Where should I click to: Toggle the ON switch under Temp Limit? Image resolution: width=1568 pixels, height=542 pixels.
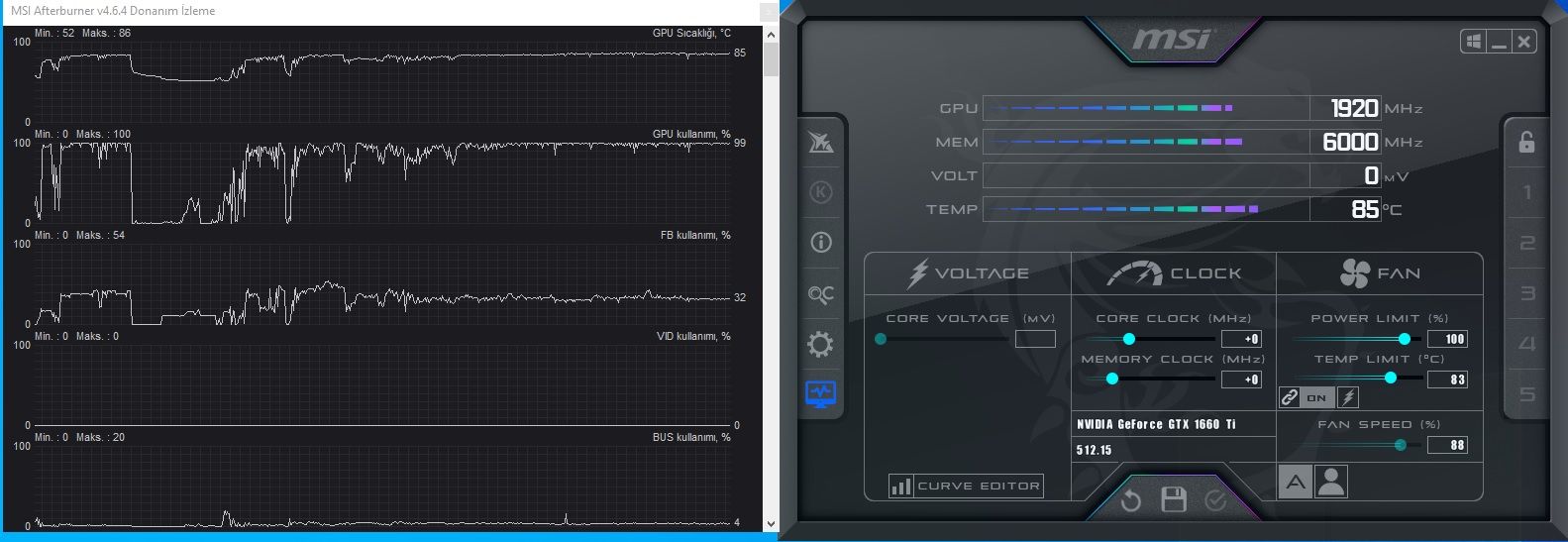click(x=1316, y=397)
